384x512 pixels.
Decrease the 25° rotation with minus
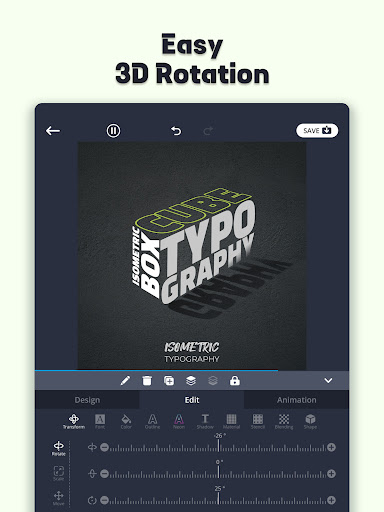click(x=104, y=500)
